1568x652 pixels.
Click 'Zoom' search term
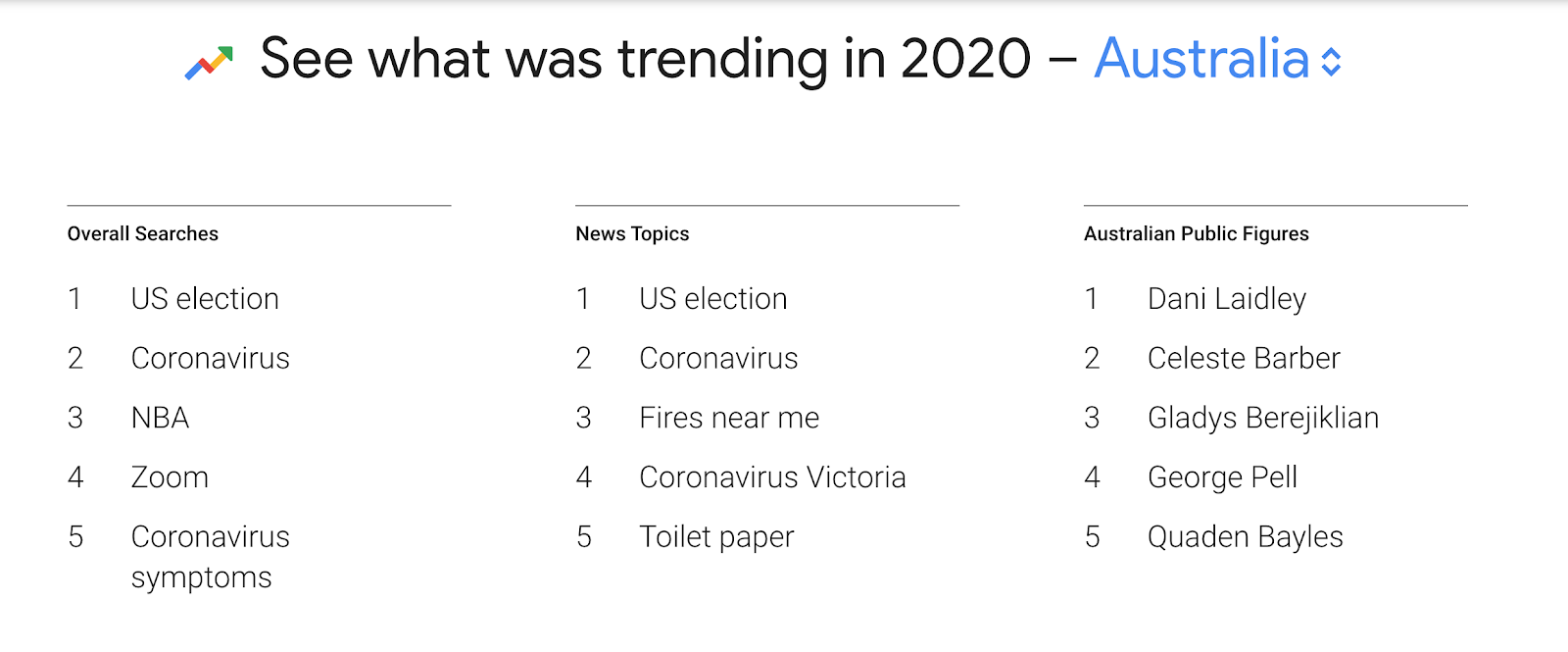(170, 477)
